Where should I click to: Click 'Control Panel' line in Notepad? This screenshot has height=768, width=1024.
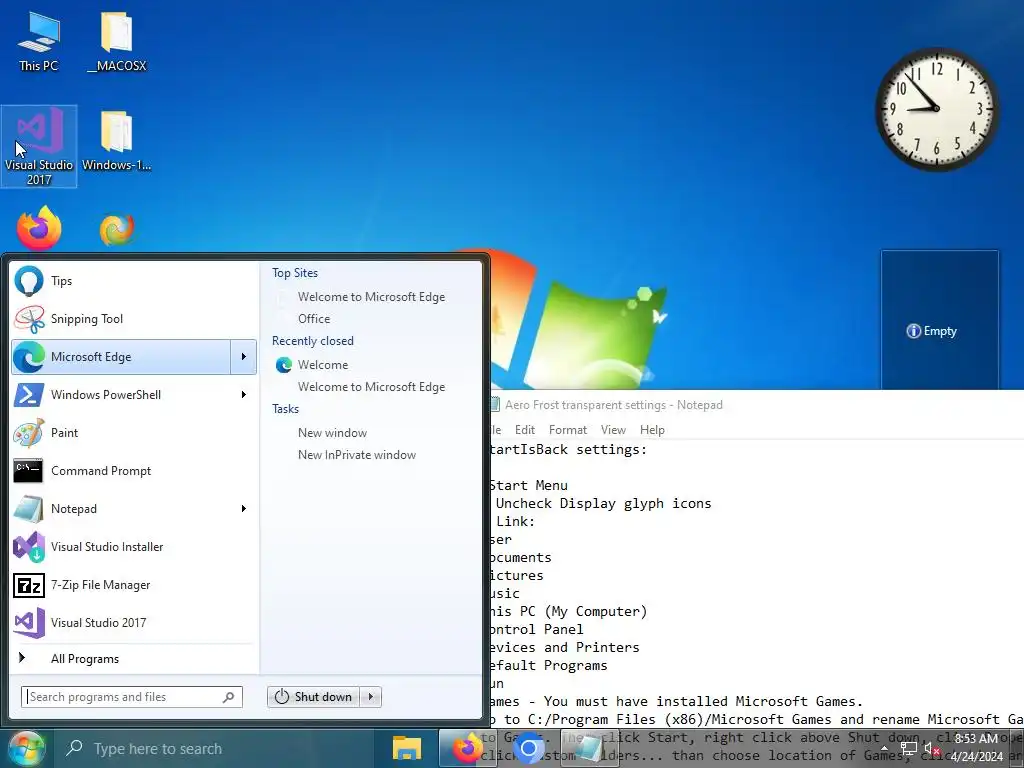pyautogui.click(x=536, y=630)
